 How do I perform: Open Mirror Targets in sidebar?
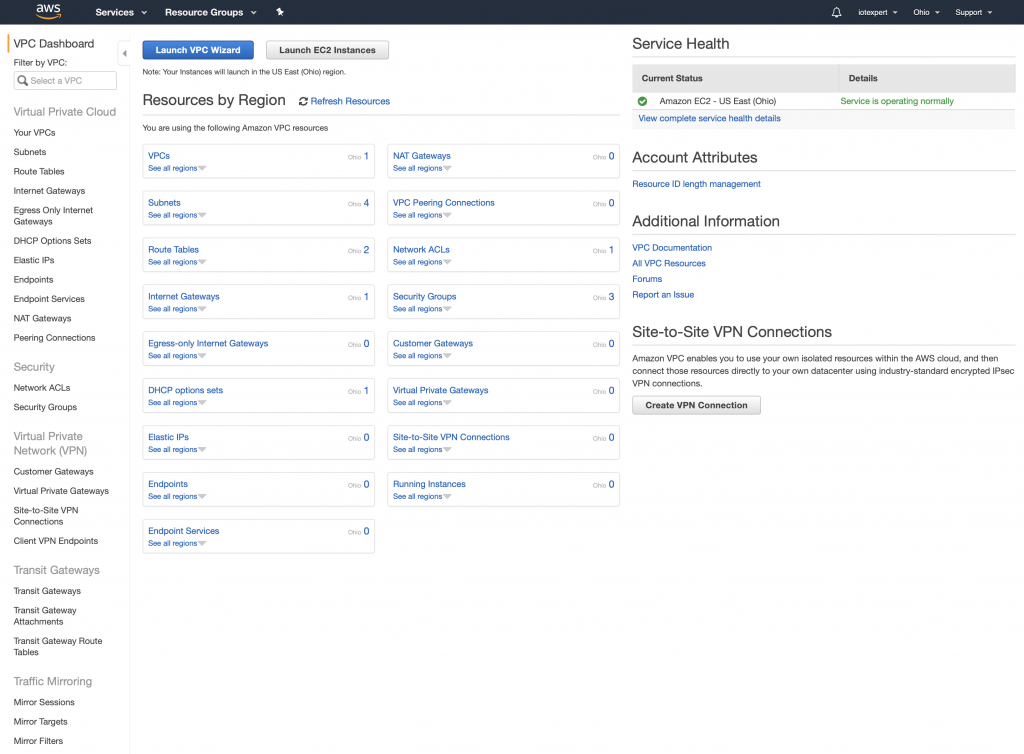(x=40, y=722)
